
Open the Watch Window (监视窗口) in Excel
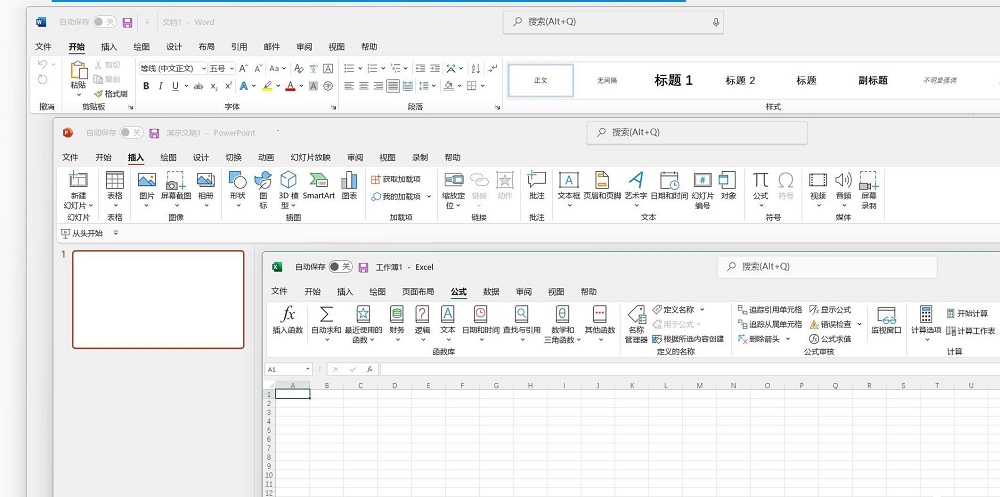click(x=885, y=320)
